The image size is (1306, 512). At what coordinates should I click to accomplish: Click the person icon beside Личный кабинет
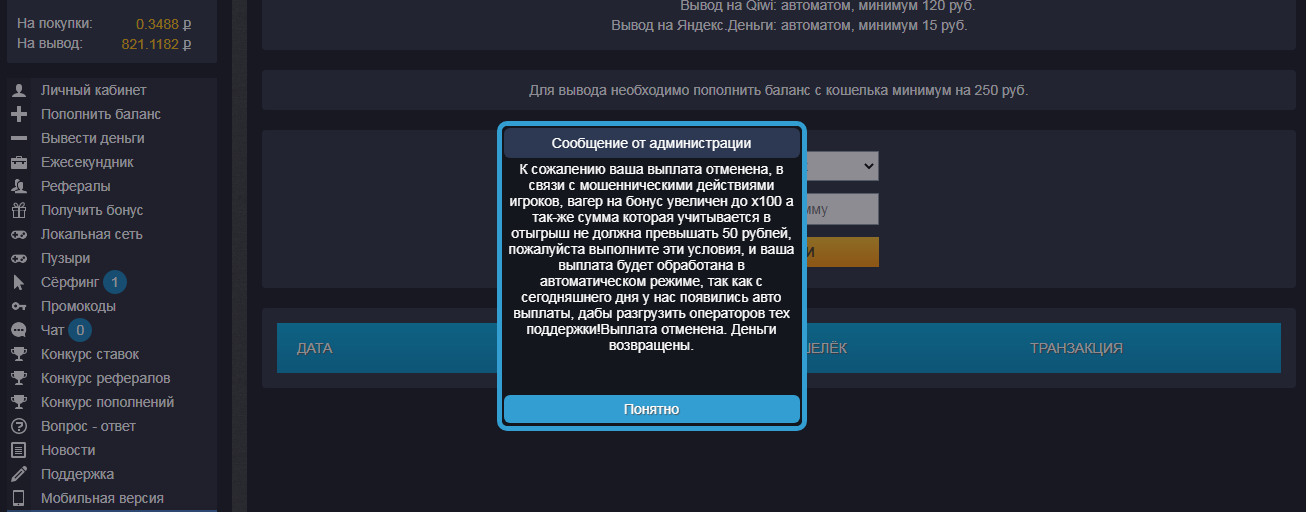(19, 90)
